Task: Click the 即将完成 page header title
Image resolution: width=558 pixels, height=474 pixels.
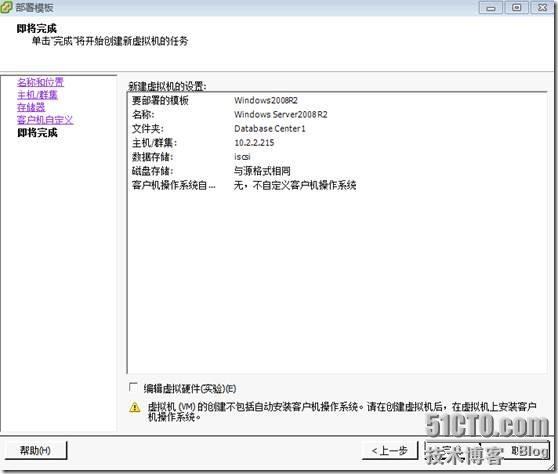Action: 37,28
